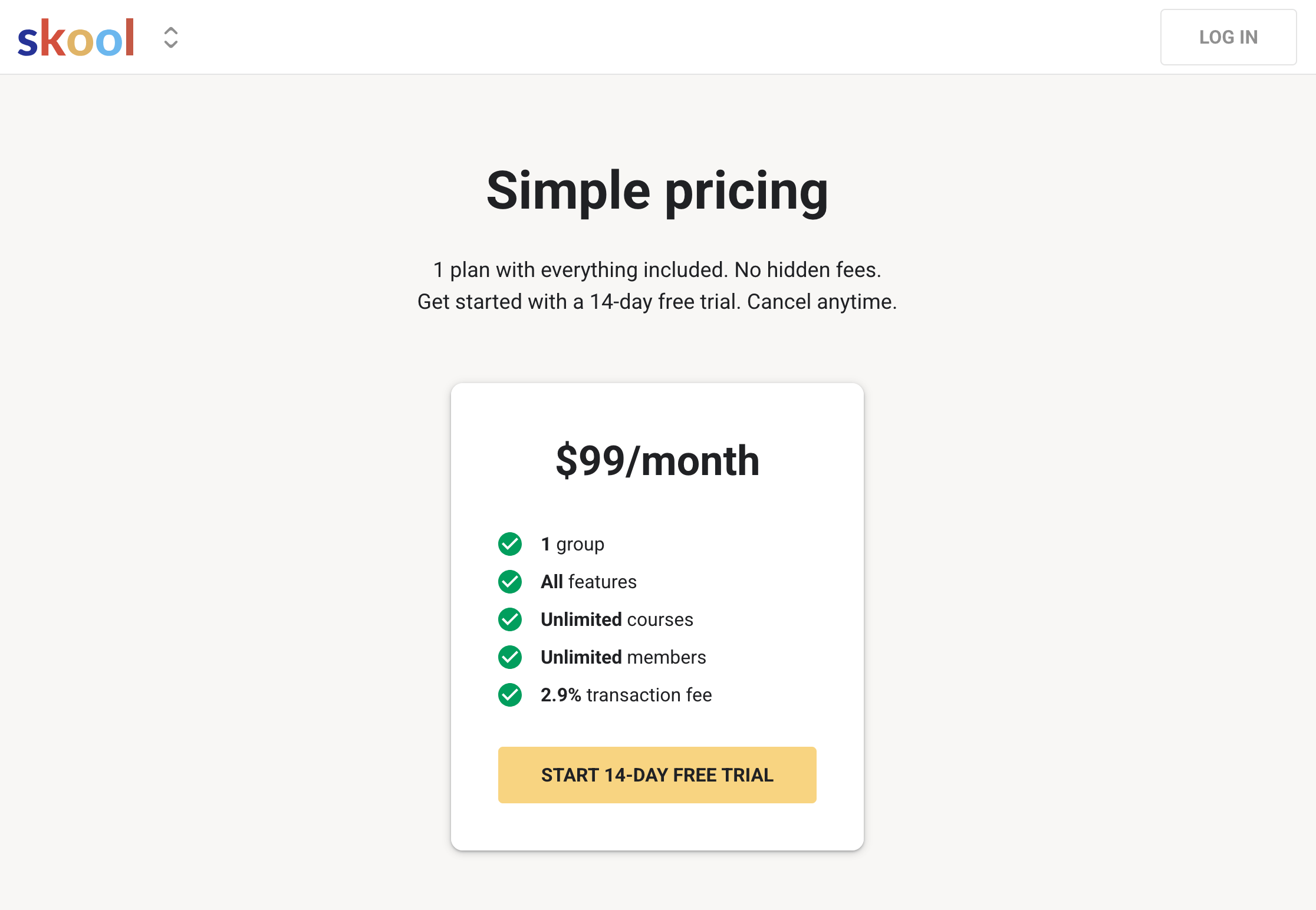The width and height of the screenshot is (1316, 910).
Task: Select the "All features" label text
Action: point(588,582)
